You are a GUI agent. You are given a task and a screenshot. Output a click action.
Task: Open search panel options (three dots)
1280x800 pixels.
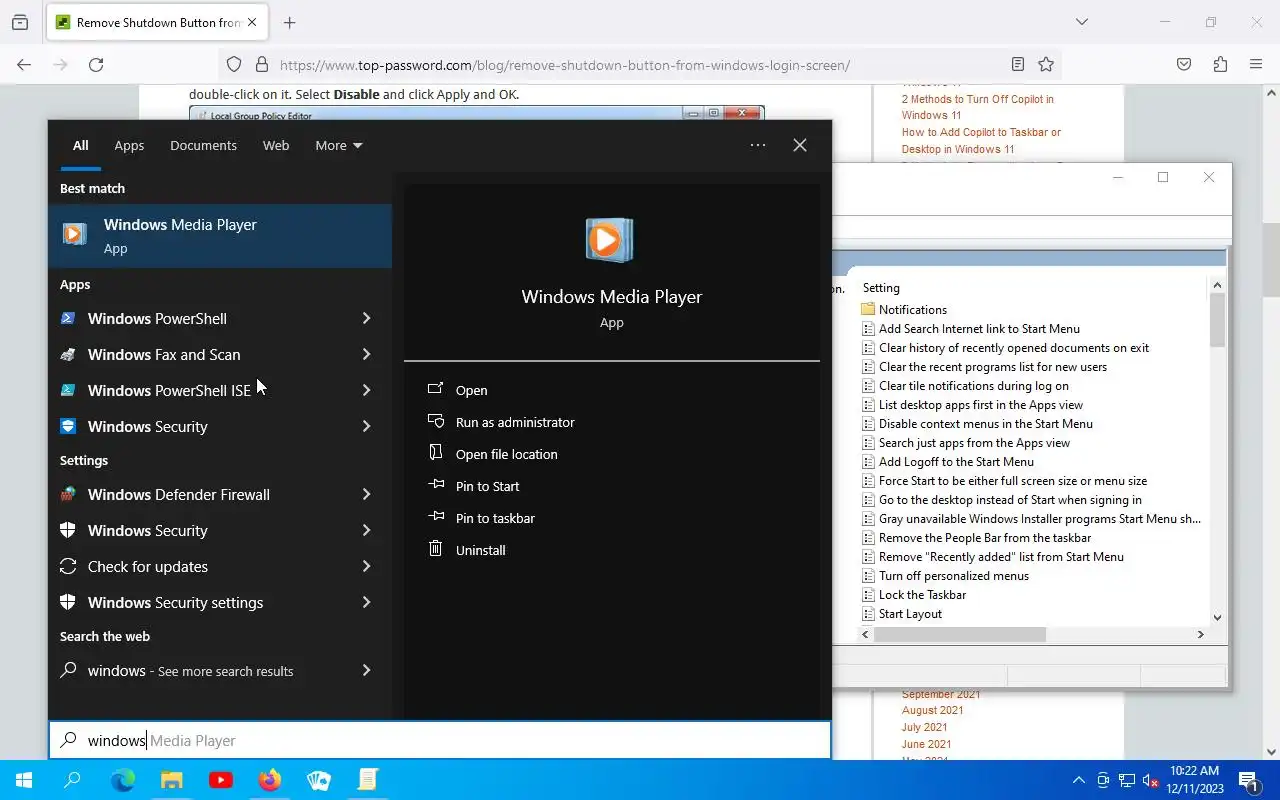point(758,145)
